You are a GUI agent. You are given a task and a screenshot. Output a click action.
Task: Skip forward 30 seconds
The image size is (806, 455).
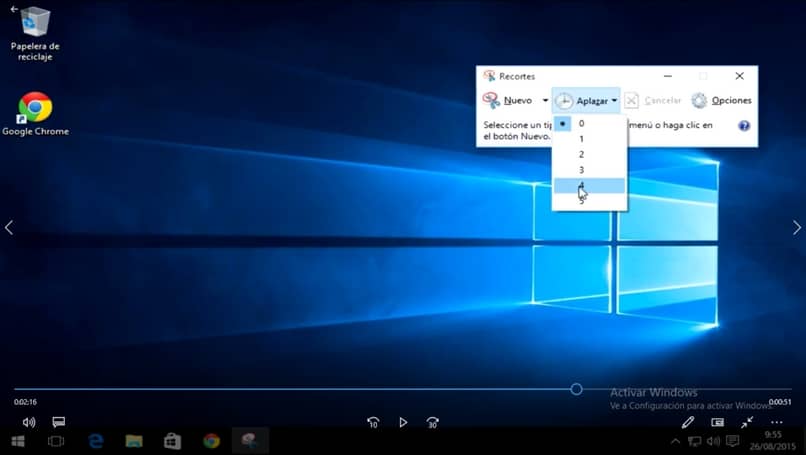click(x=433, y=423)
